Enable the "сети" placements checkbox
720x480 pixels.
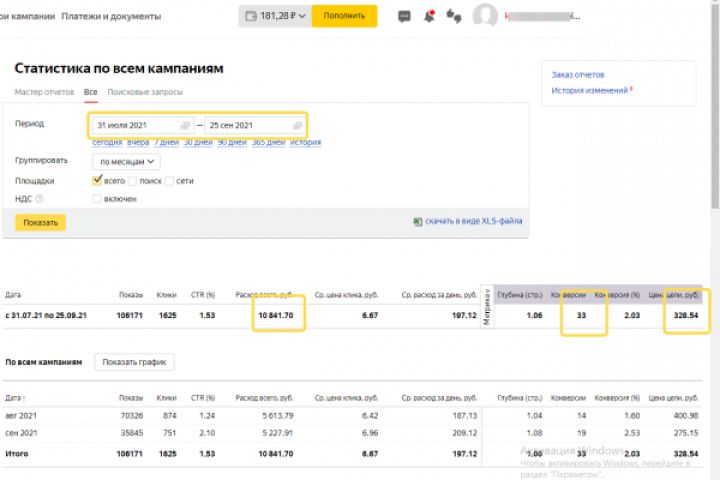(x=169, y=181)
